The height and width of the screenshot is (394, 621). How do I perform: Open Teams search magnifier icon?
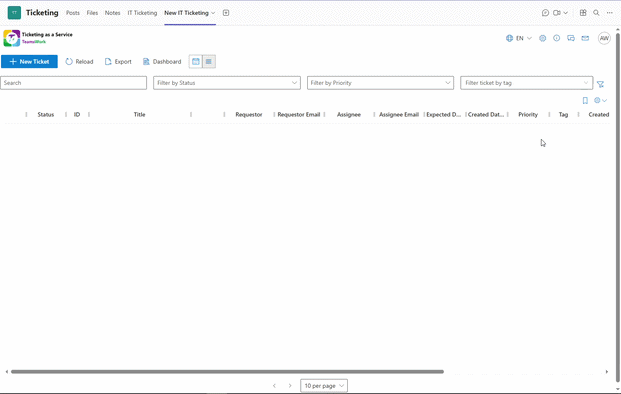coord(596,13)
